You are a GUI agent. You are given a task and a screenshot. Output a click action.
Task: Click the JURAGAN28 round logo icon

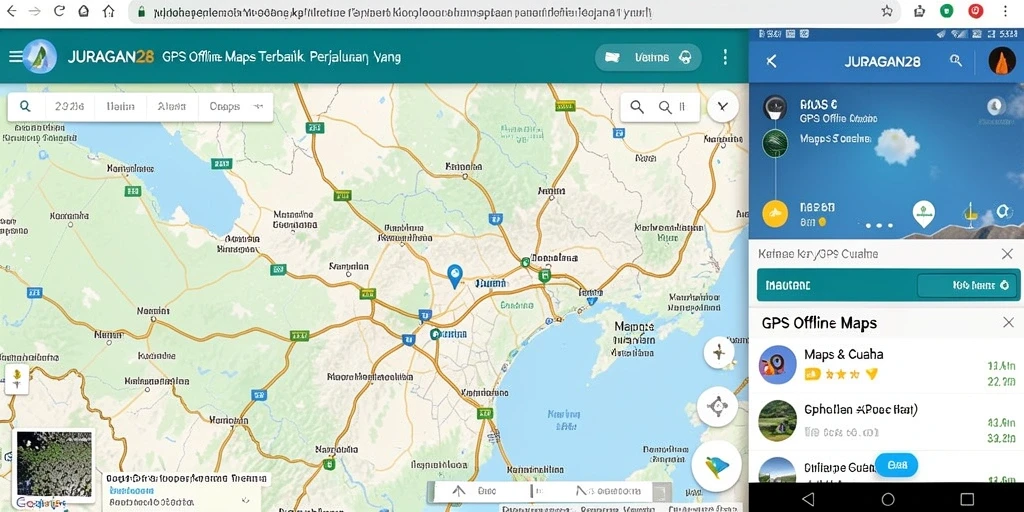click(40, 56)
